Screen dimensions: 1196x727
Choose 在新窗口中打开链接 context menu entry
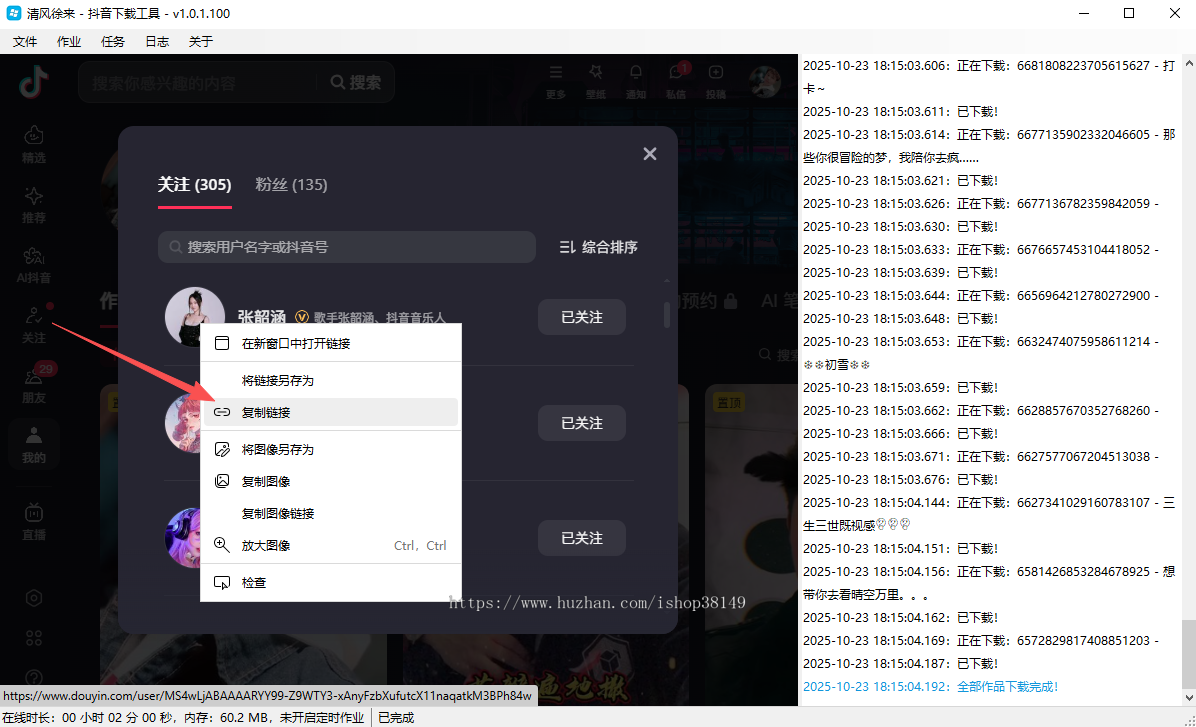pyautogui.click(x=330, y=344)
